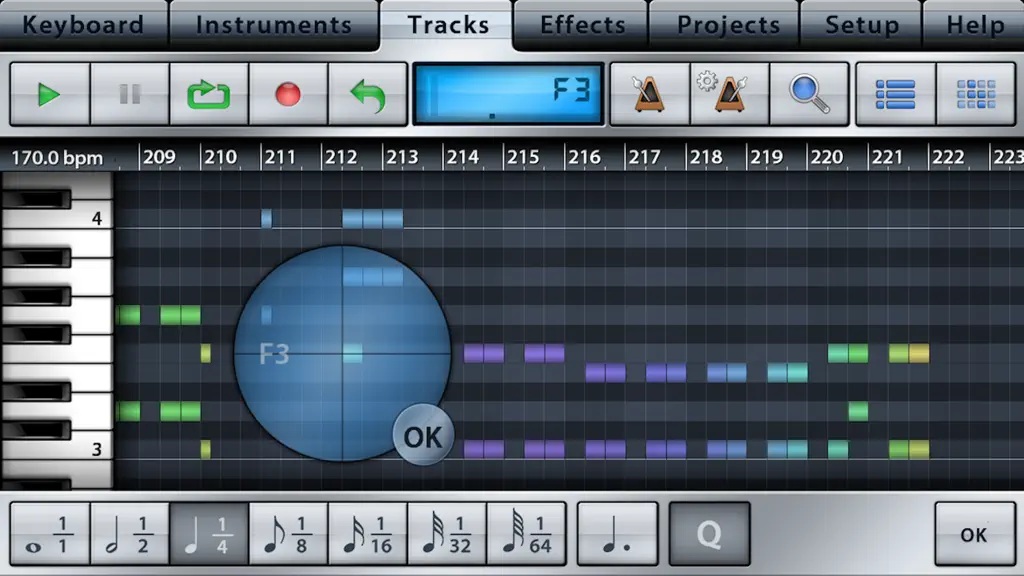Open metronome settings with gear icon

[729, 94]
